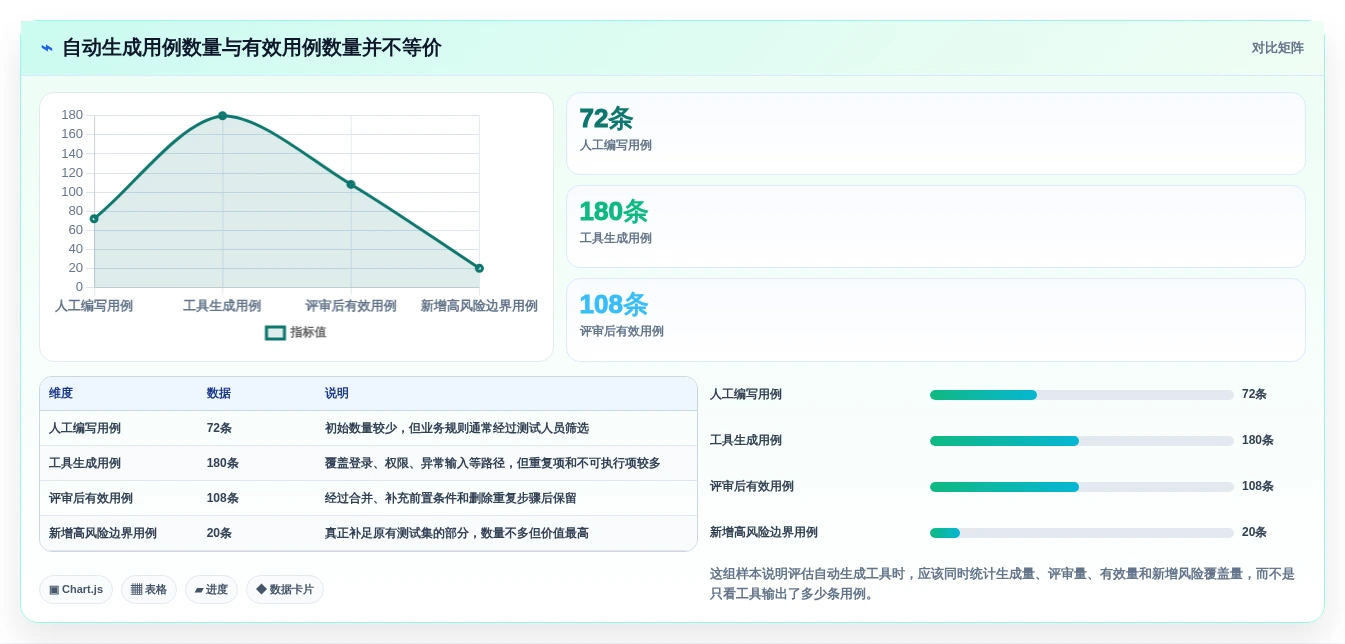The height and width of the screenshot is (644, 1345).
Task: Click the 108条 cell in the table
Action: [x=223, y=498]
